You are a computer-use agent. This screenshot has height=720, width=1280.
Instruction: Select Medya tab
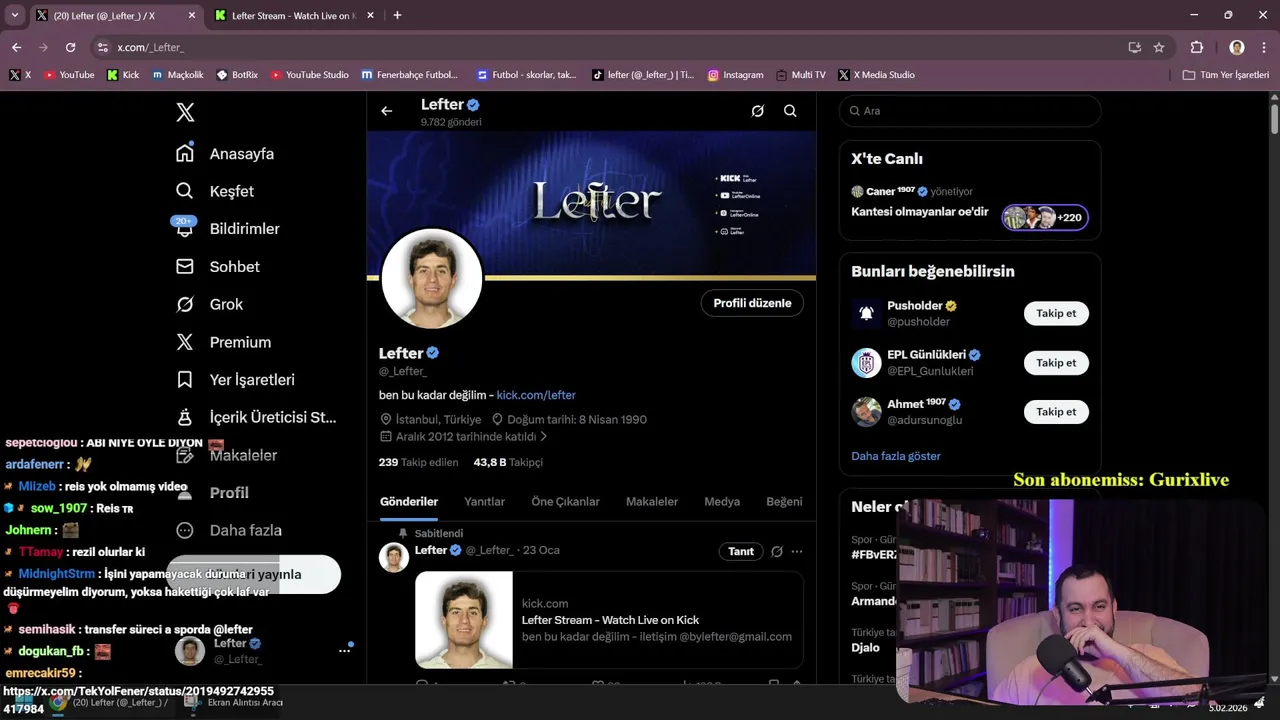click(722, 501)
